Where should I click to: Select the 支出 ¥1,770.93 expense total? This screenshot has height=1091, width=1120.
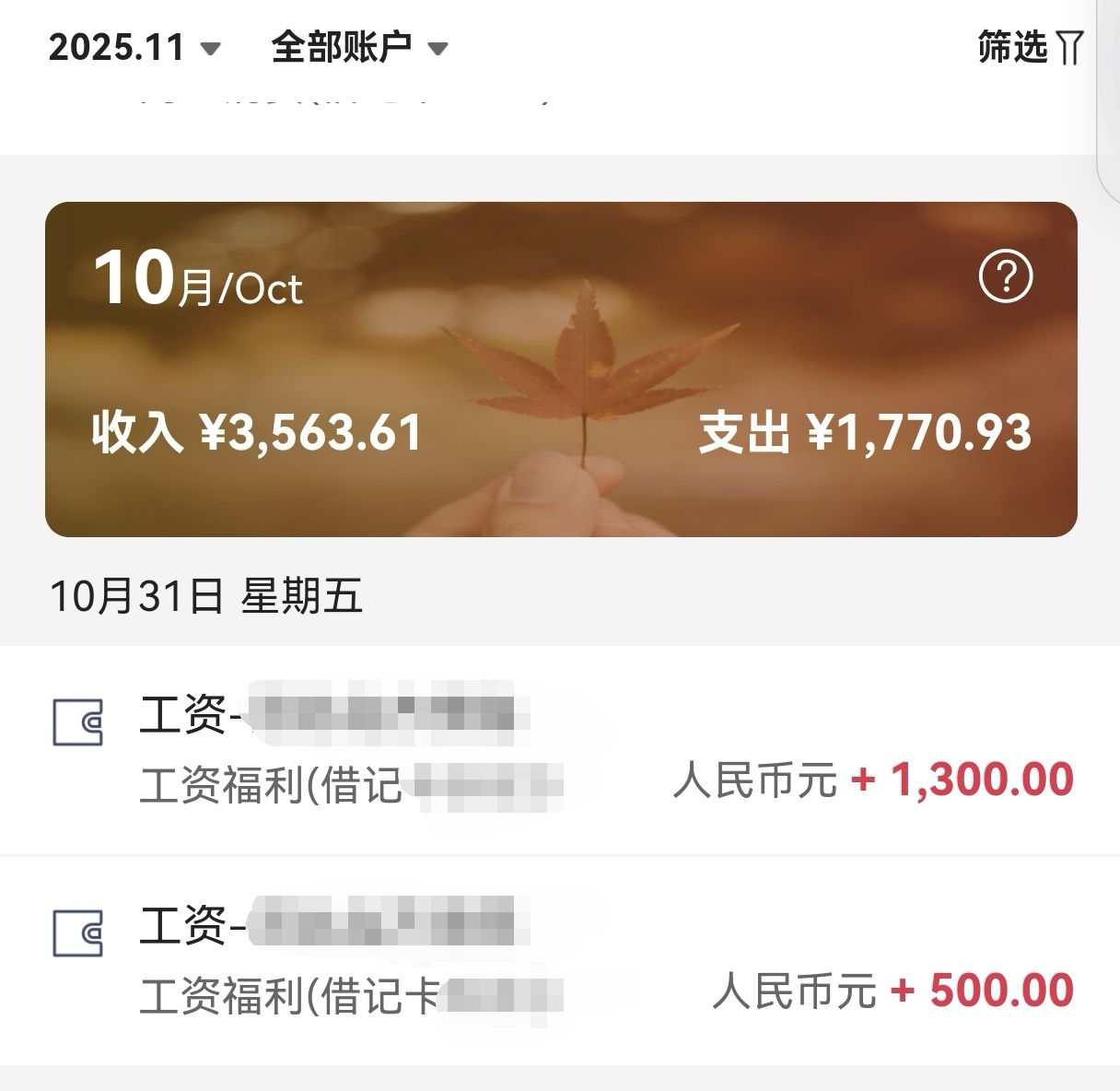click(x=864, y=432)
